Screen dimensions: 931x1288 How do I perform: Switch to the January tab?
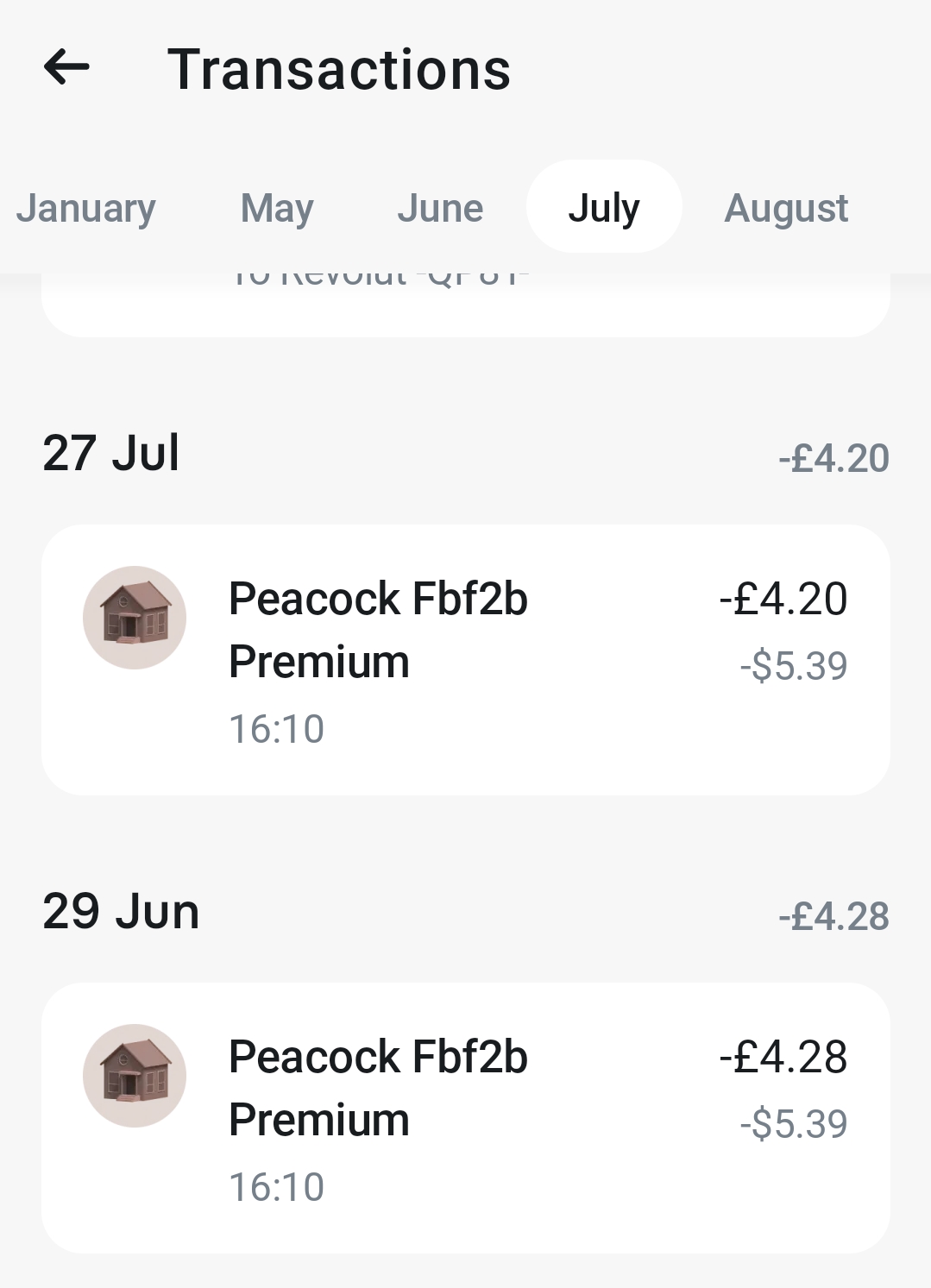(85, 208)
